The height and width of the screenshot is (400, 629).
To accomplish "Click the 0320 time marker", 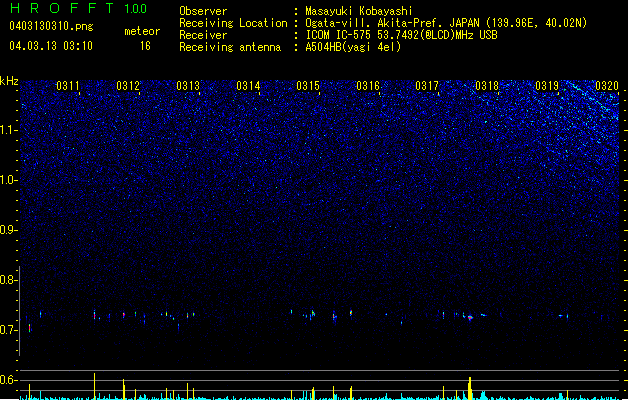I will click(607, 86).
